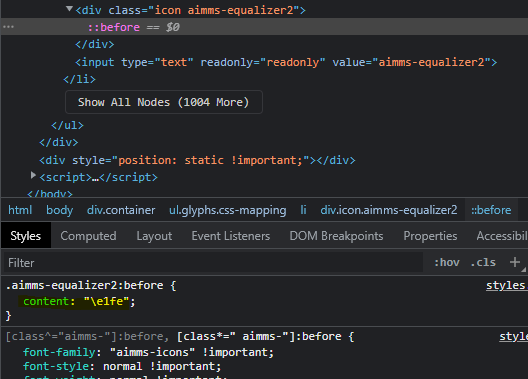Open the DOM Breakpoints tab
Screen dimensions: 528x379
[336, 236]
